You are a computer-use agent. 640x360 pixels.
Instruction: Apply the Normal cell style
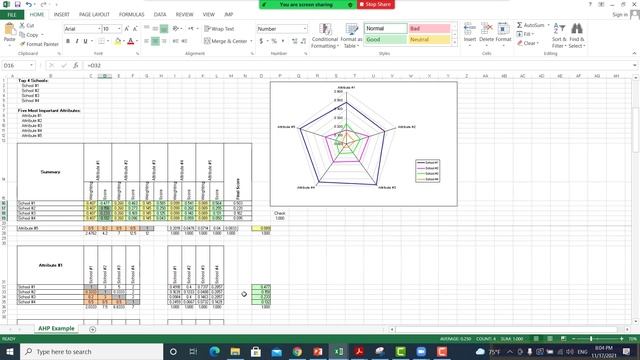tap(385, 29)
